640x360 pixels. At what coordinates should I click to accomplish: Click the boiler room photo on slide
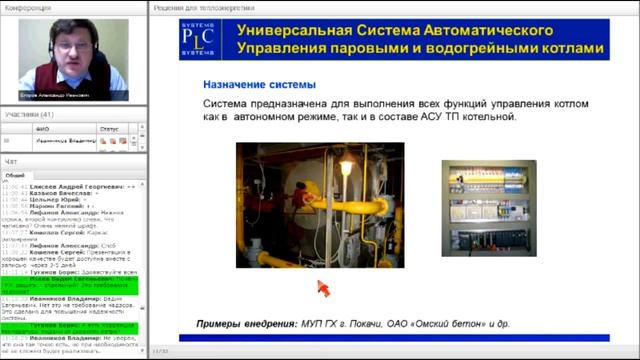320,205
